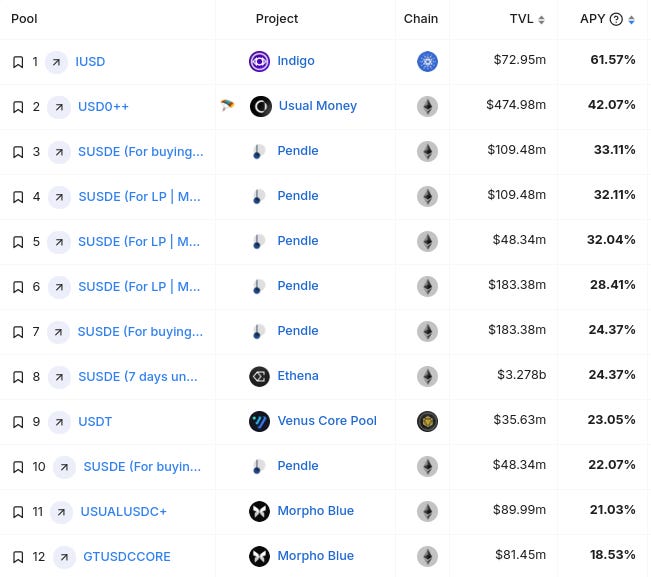Bookmark the GTUSDCCORE pool row
Image resolution: width=651 pixels, height=577 pixels.
[18, 557]
